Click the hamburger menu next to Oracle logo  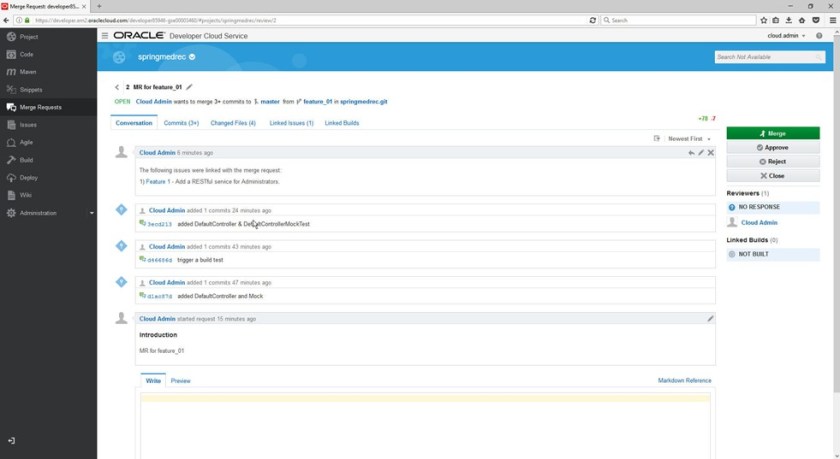(x=105, y=36)
